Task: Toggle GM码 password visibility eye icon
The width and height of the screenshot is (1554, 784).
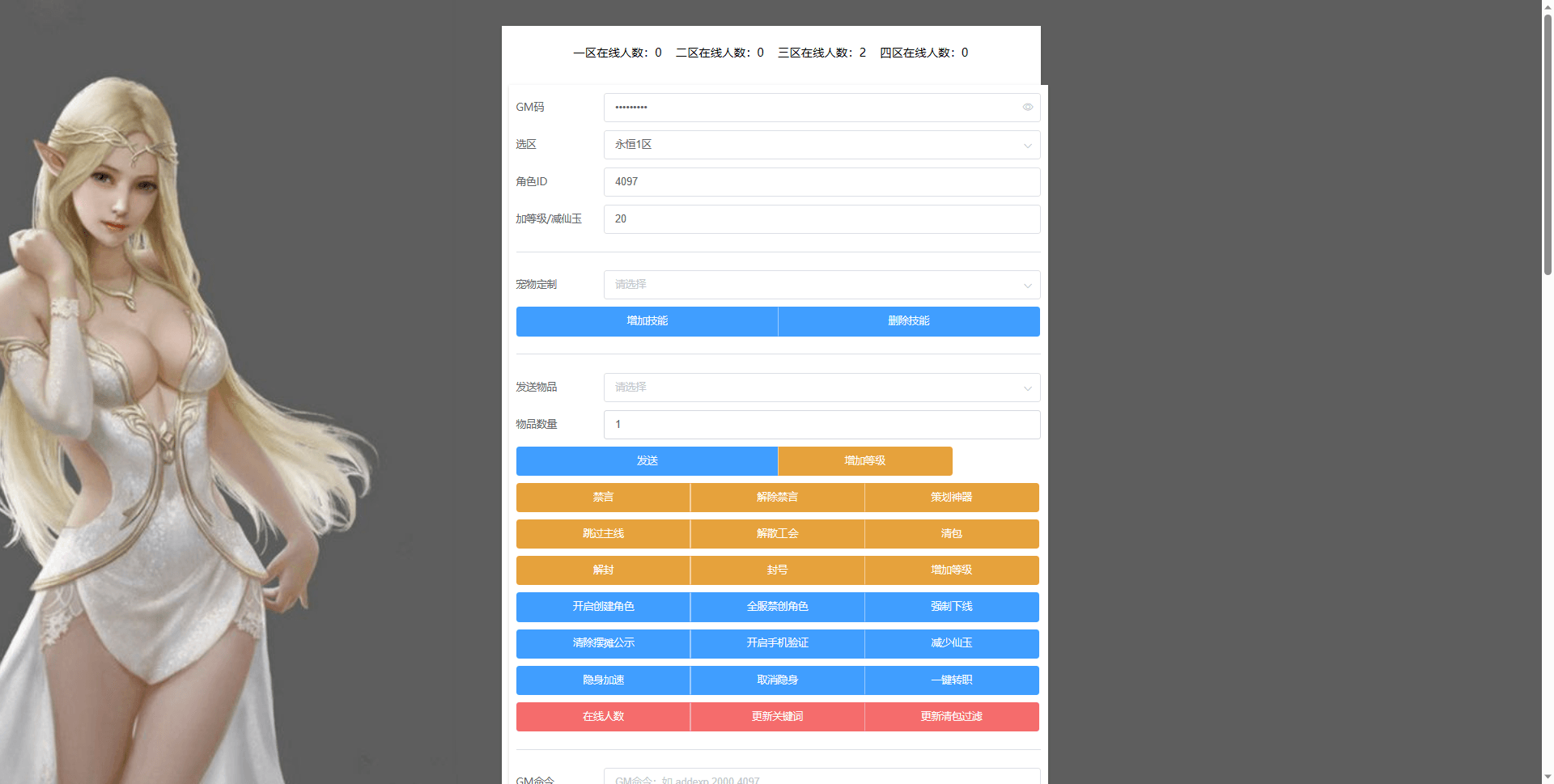Action: 1027,107
